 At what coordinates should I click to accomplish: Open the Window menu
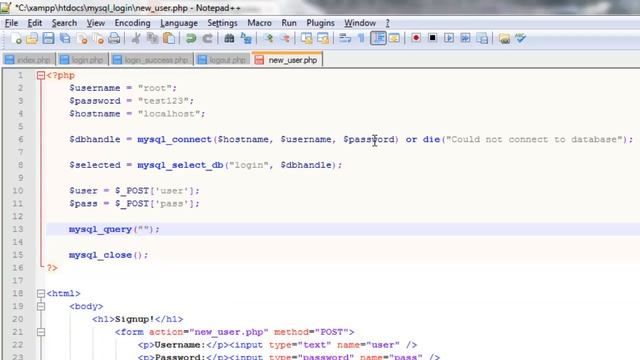pos(360,23)
